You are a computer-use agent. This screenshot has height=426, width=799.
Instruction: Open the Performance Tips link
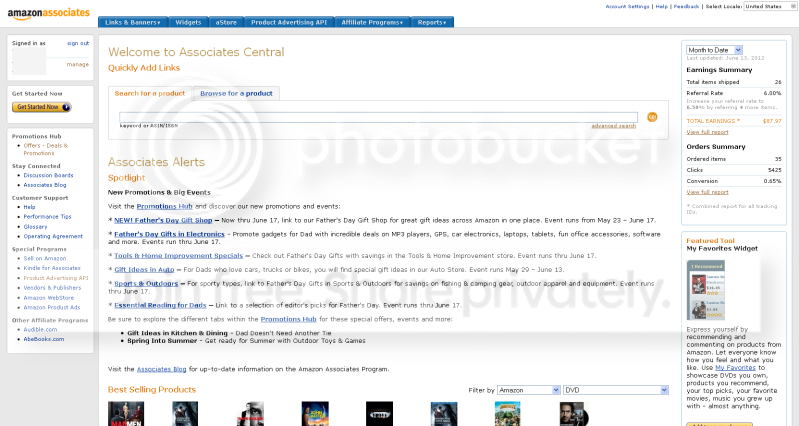tap(47, 217)
